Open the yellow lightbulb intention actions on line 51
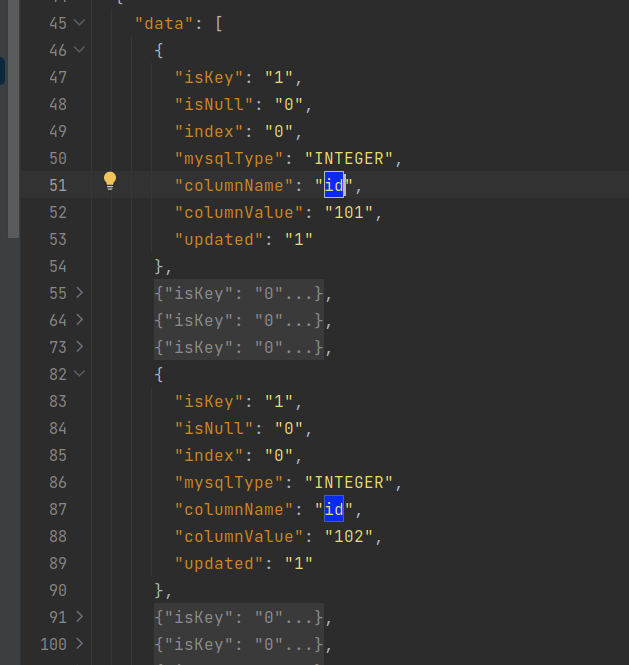 (x=110, y=181)
